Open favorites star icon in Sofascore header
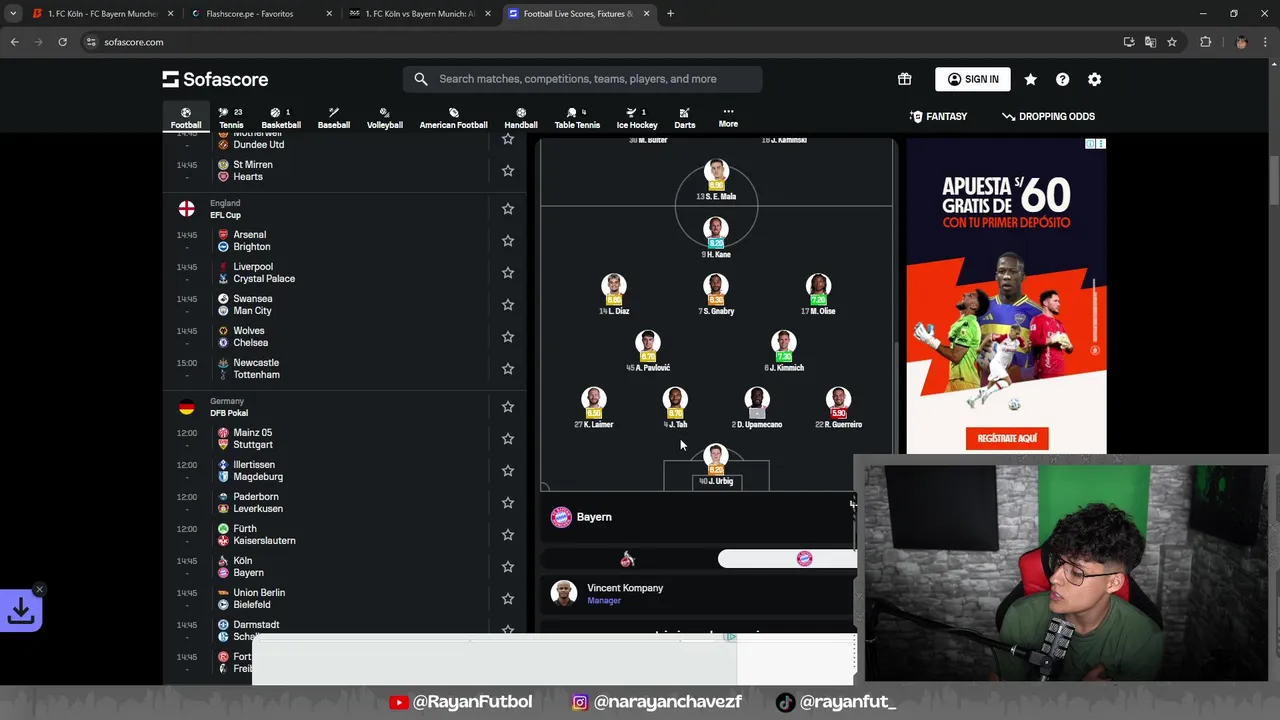Screen dimensions: 1280x720 [x=1030, y=79]
